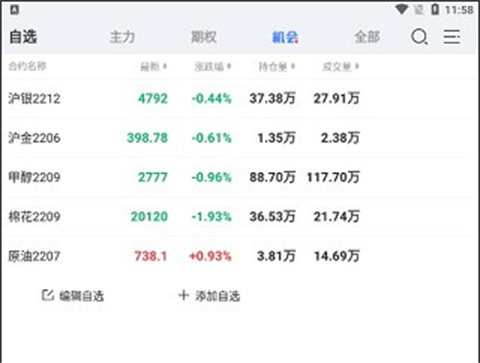Tap the notification icon in status bar
Screen dimensions: 480x363
(14, 10)
